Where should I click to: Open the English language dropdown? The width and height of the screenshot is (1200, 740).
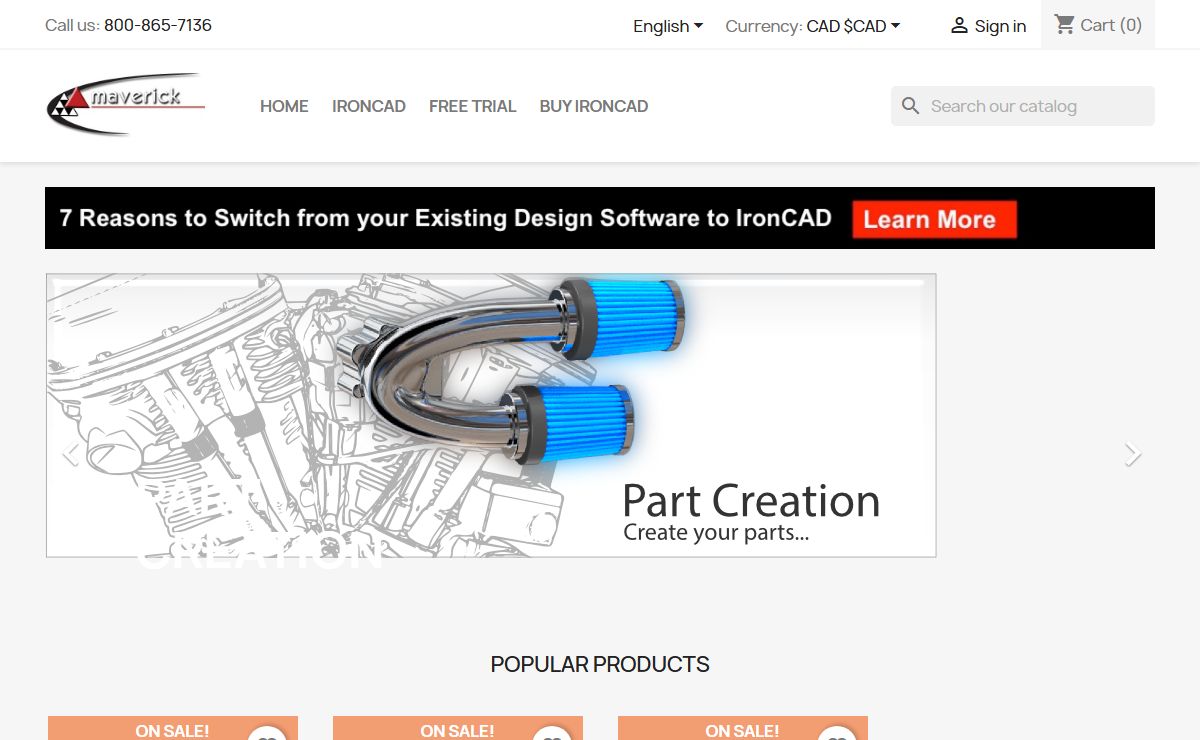pos(668,26)
